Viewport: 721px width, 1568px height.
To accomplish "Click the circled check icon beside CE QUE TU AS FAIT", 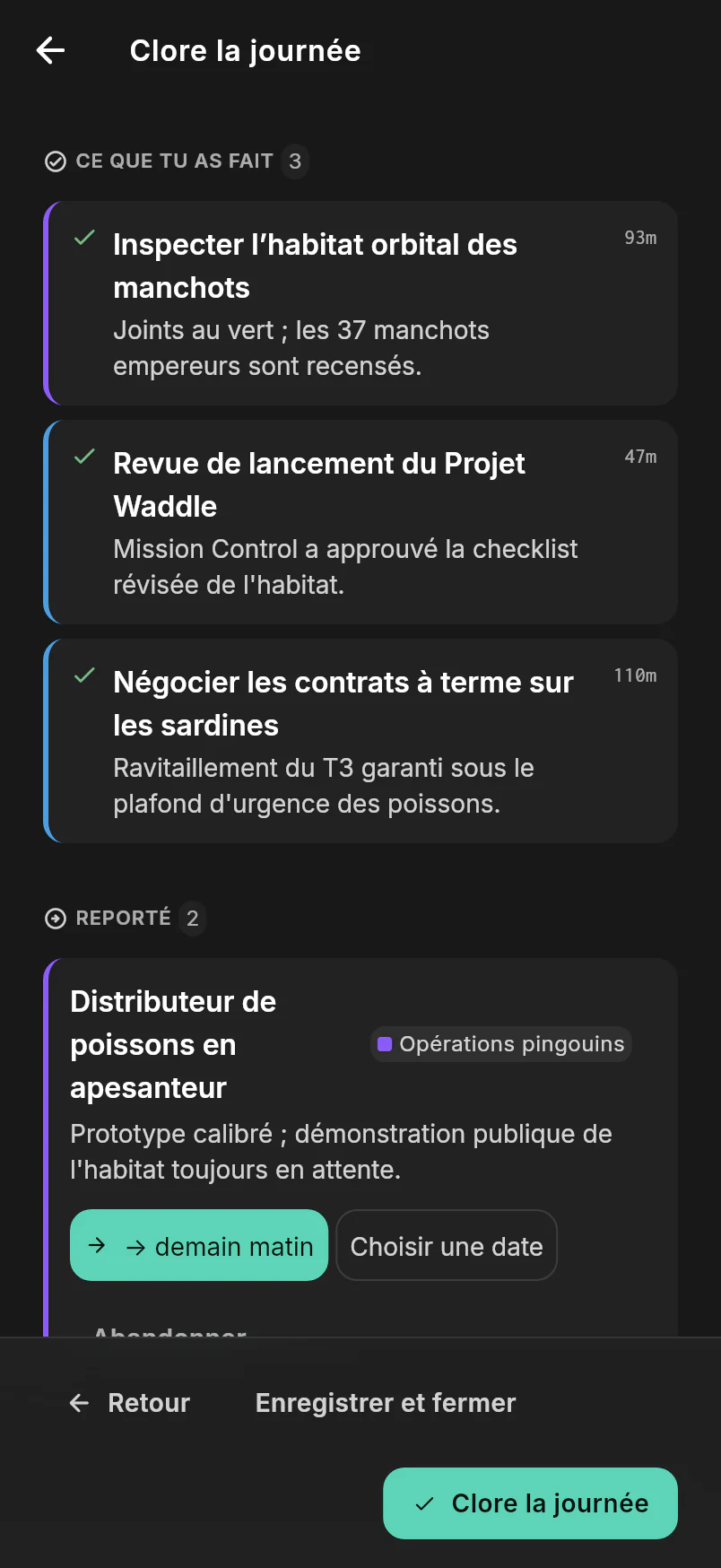I will coord(56,161).
